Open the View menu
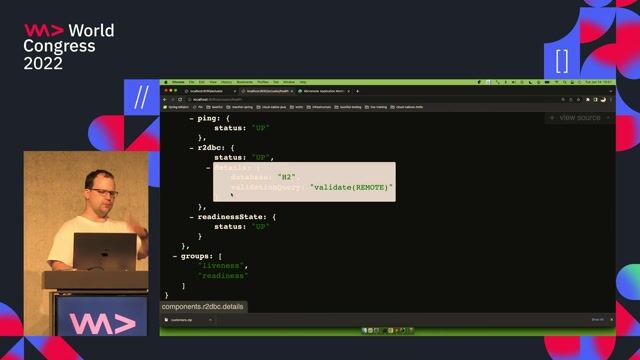Screen dimensions: 640x360 point(213,82)
